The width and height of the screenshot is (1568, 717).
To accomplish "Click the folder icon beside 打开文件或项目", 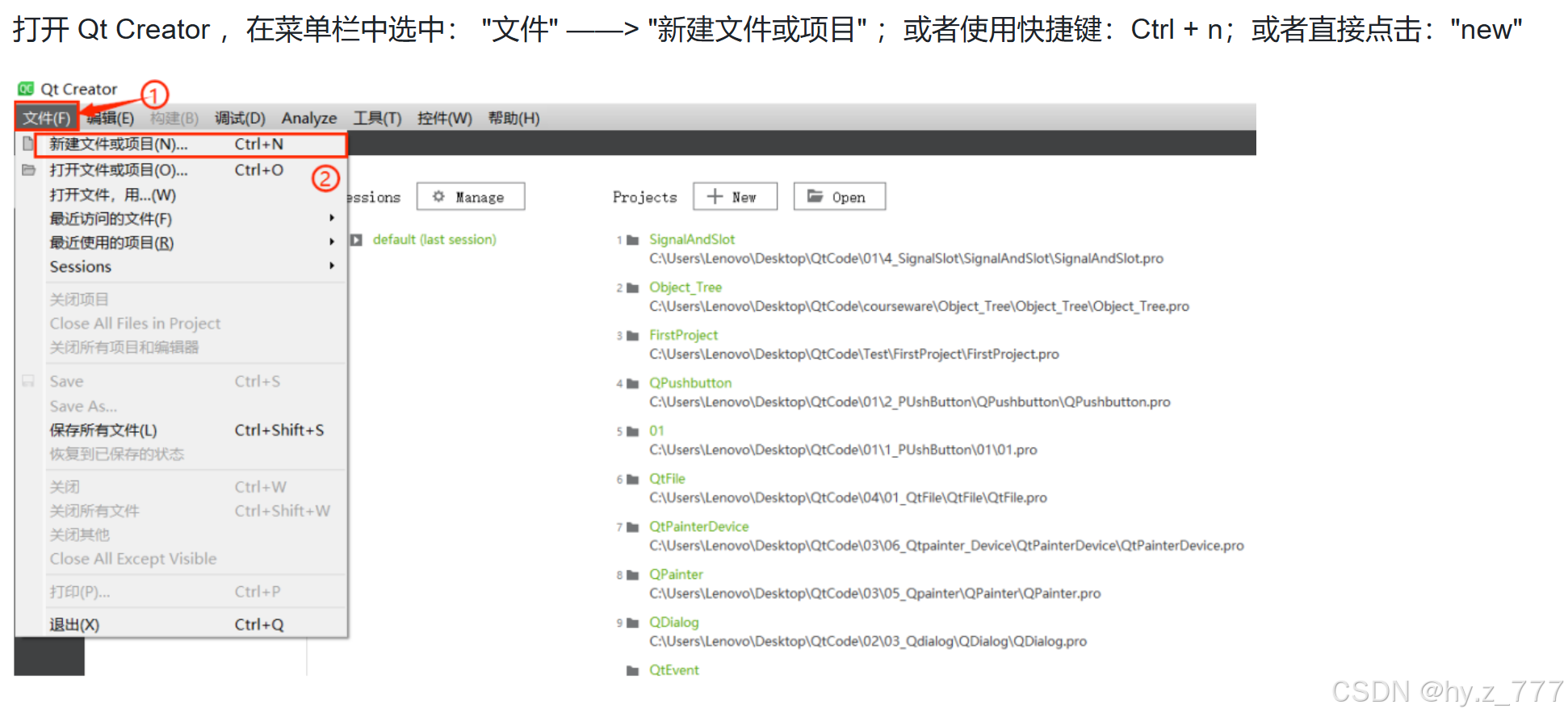I will [29, 170].
